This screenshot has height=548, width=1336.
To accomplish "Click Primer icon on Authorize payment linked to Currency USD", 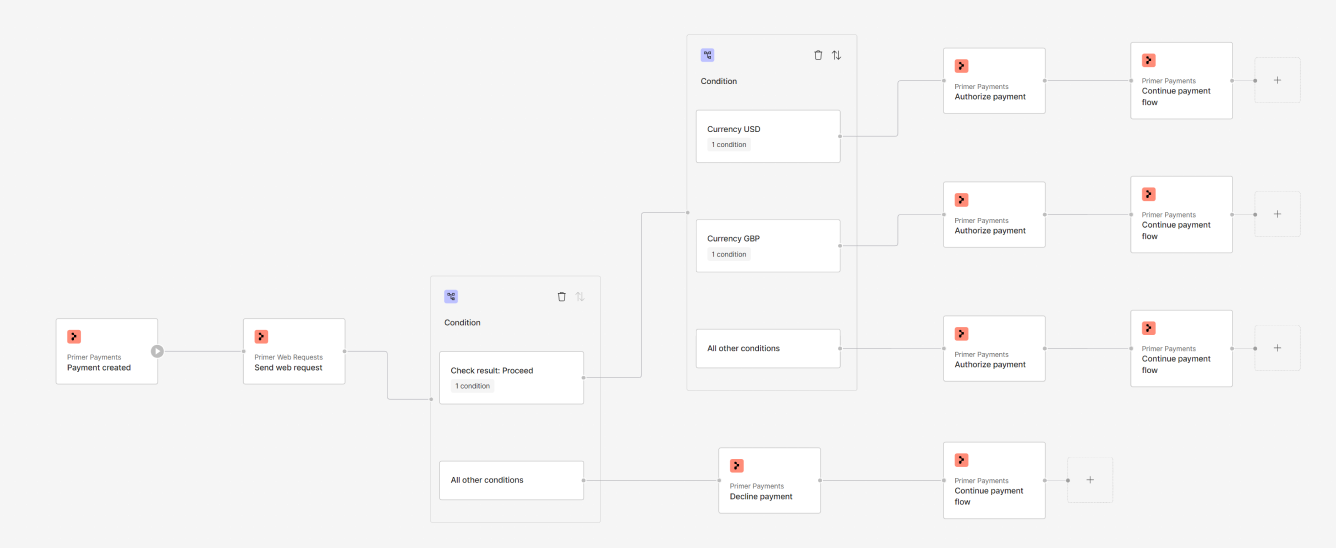I will coord(961,66).
